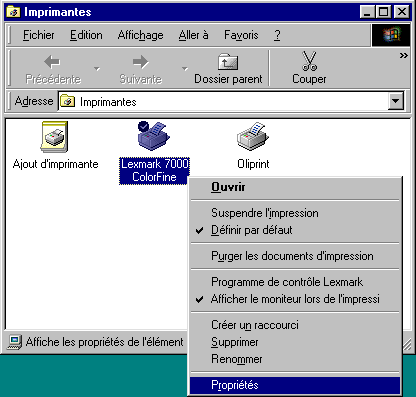The height and width of the screenshot is (397, 416).
Task: Click the Dossier parent toolbar button
Action: coord(228,68)
